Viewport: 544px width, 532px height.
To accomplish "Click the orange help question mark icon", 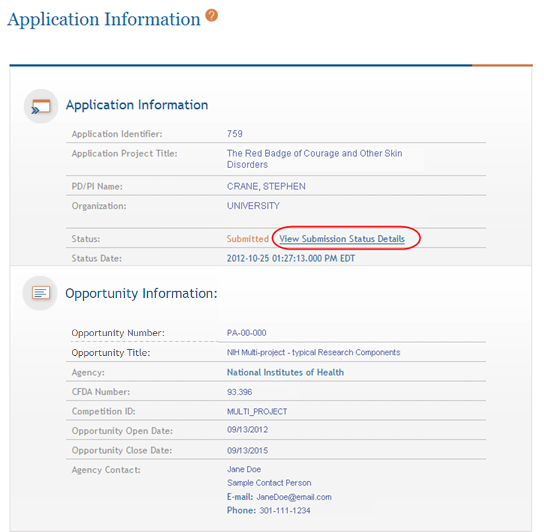I will pos(211,16).
